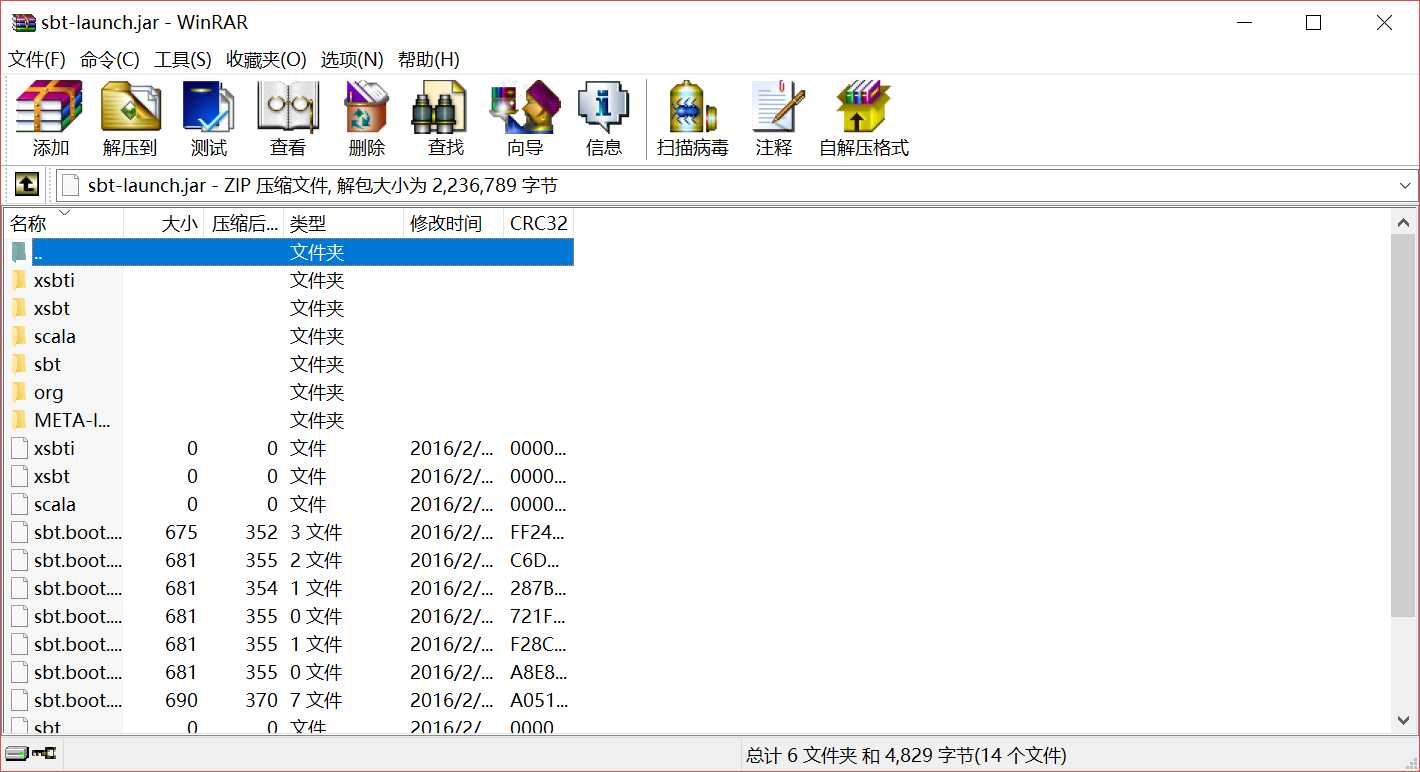This screenshot has width=1420, height=772.
Task: Select the sbt.boot row with CRC F28C...
Action: [x=290, y=644]
